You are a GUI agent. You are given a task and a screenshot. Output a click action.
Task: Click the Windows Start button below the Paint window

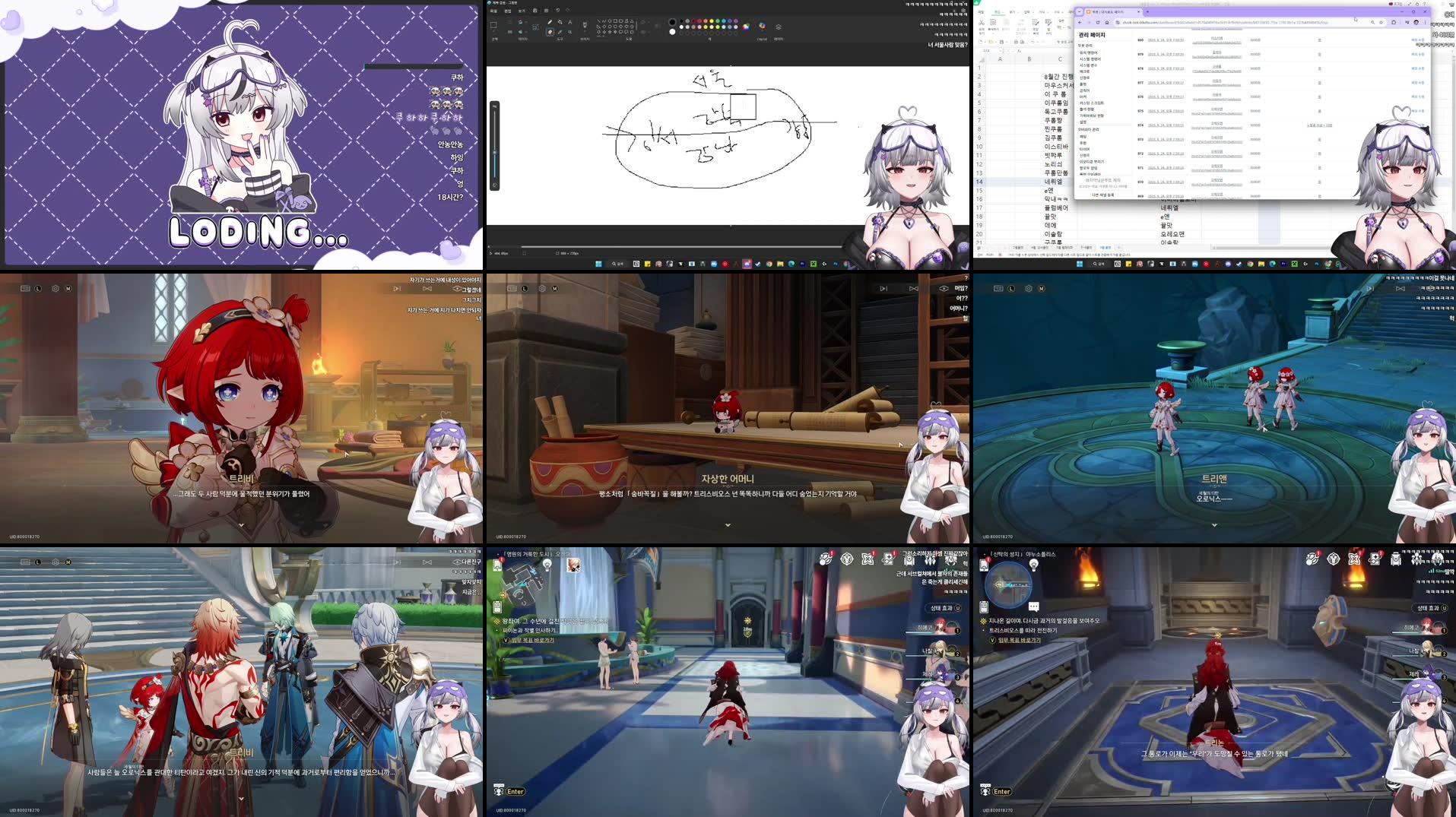(x=598, y=264)
